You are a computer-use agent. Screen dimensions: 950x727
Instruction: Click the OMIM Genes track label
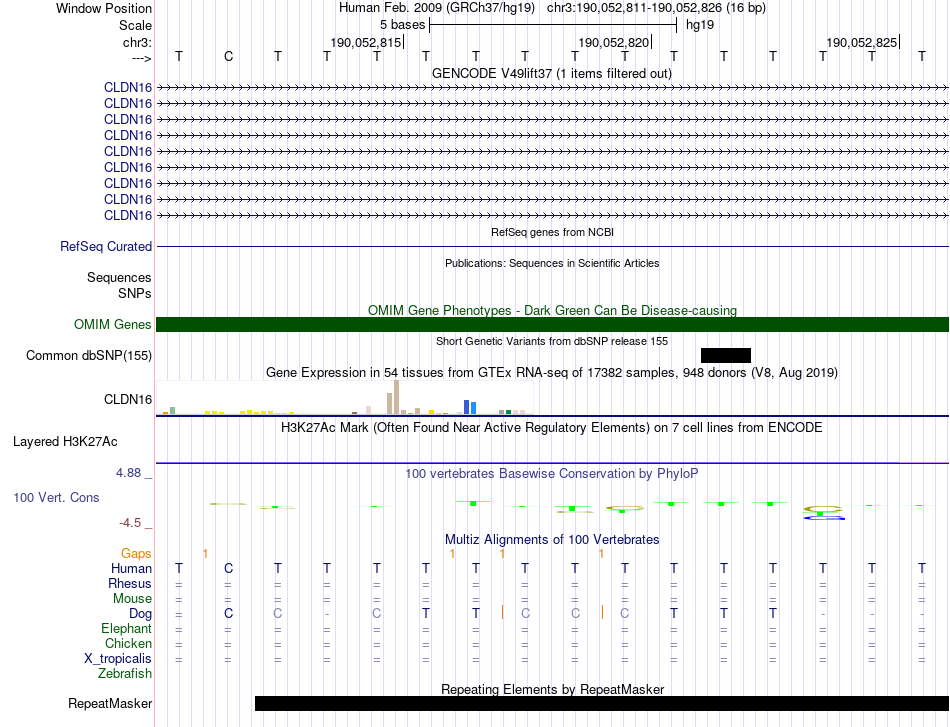click(x=113, y=325)
